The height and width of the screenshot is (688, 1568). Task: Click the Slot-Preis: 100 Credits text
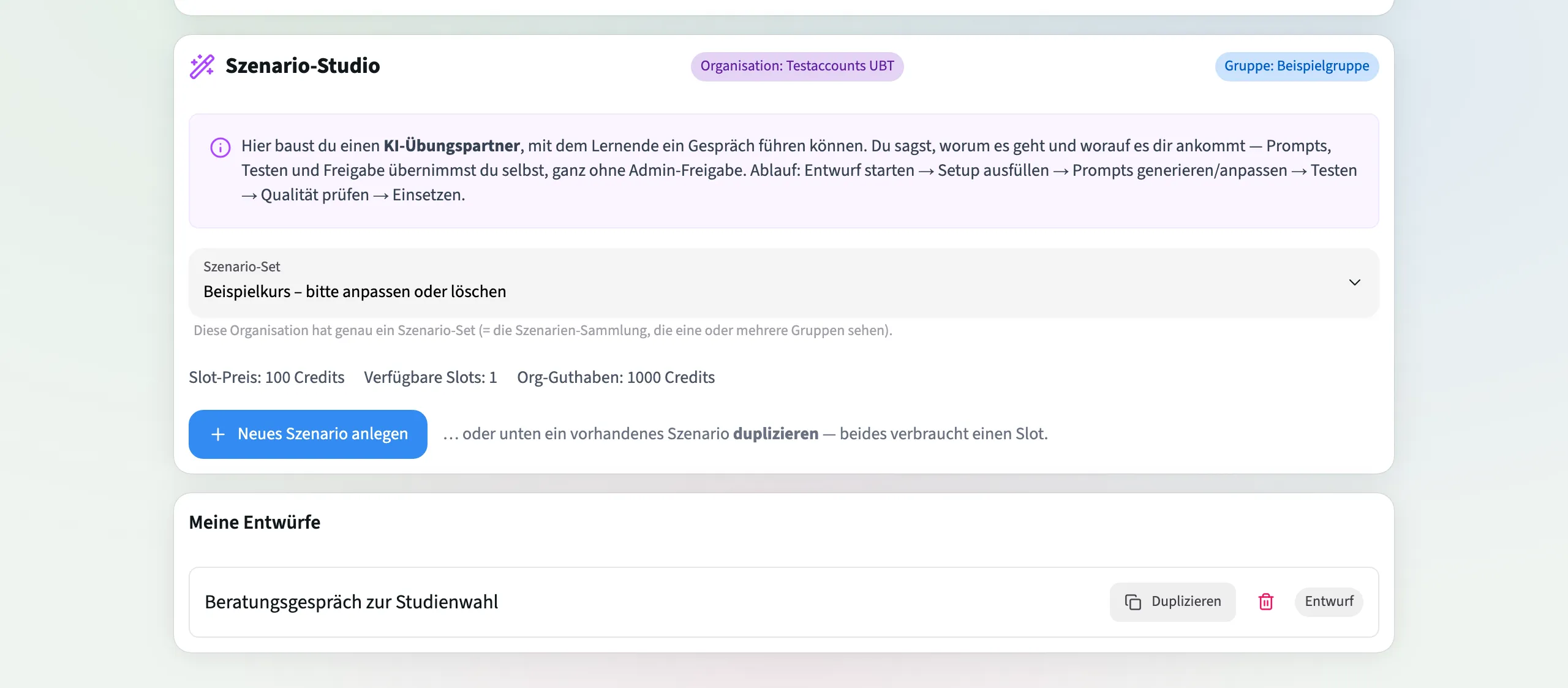[267, 377]
